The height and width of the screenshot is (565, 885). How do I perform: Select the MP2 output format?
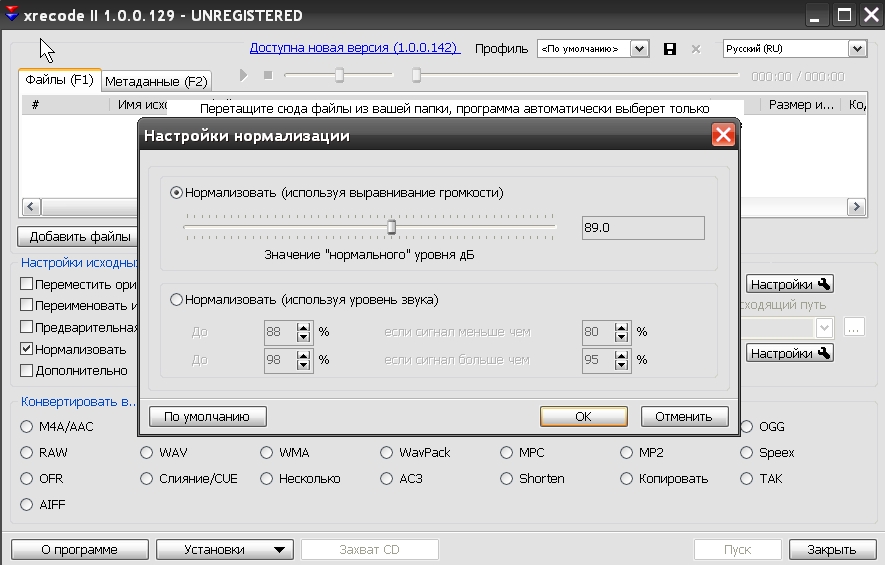626,452
